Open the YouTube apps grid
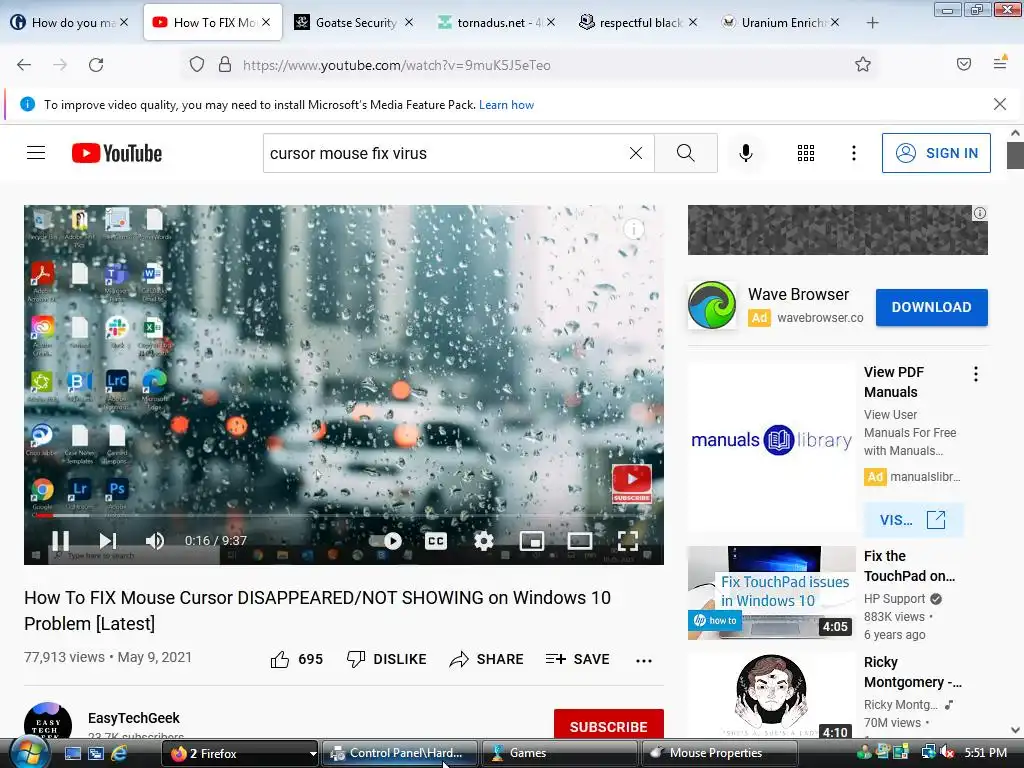Viewport: 1024px width, 768px height. tap(806, 153)
